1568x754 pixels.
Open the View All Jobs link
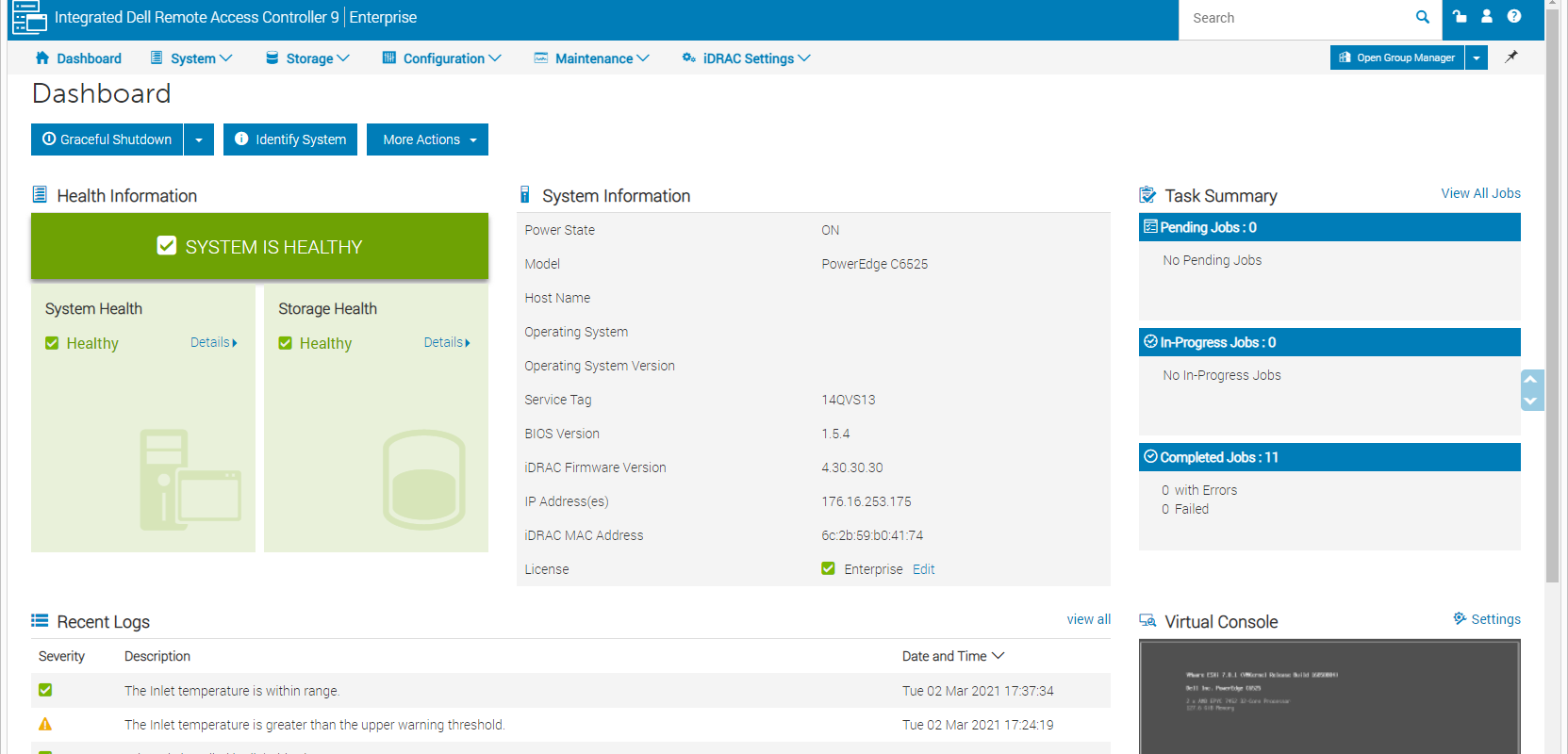[x=1480, y=193]
